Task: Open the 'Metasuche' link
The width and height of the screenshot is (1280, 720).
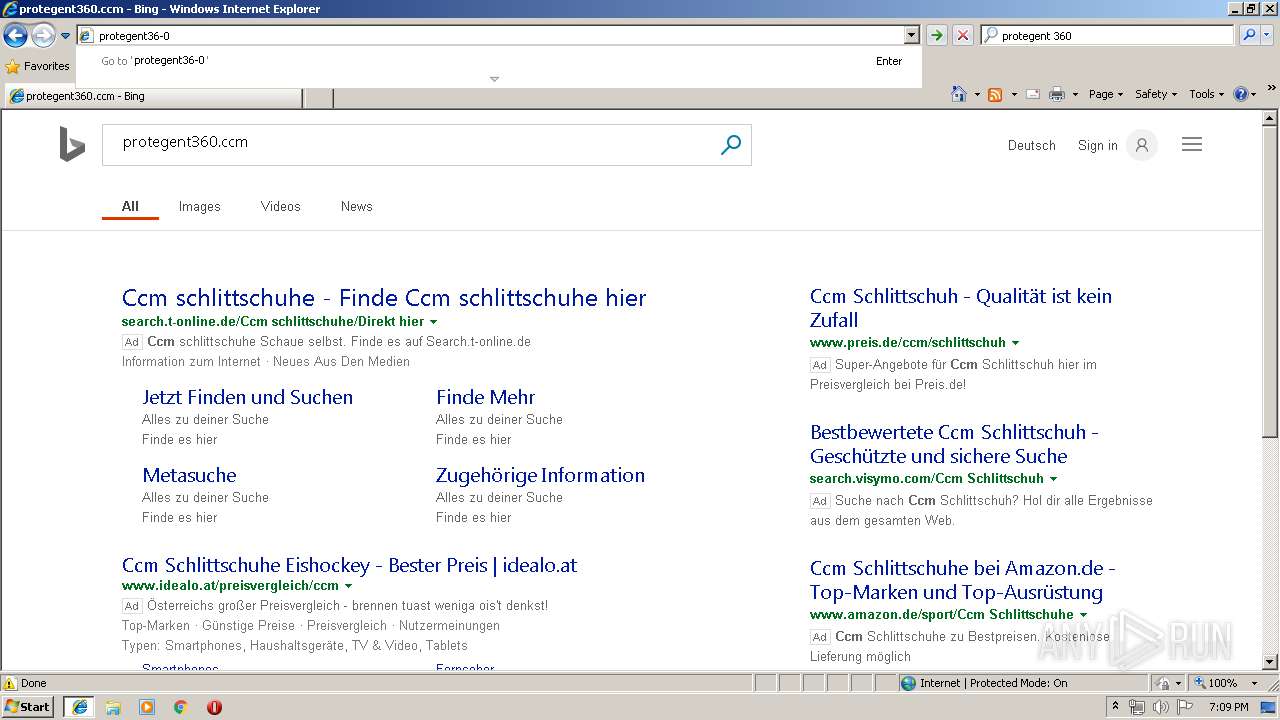Action: click(189, 475)
